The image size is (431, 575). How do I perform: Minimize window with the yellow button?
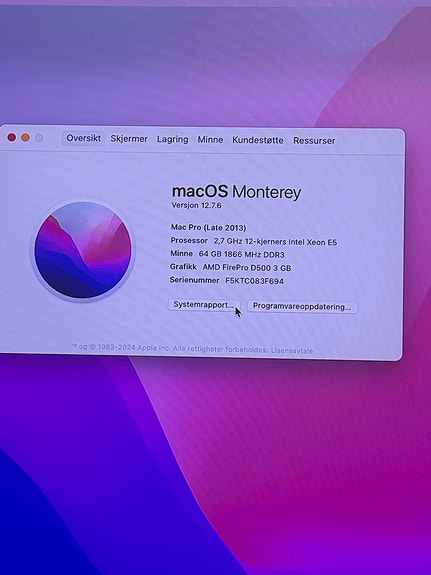tap(25, 138)
